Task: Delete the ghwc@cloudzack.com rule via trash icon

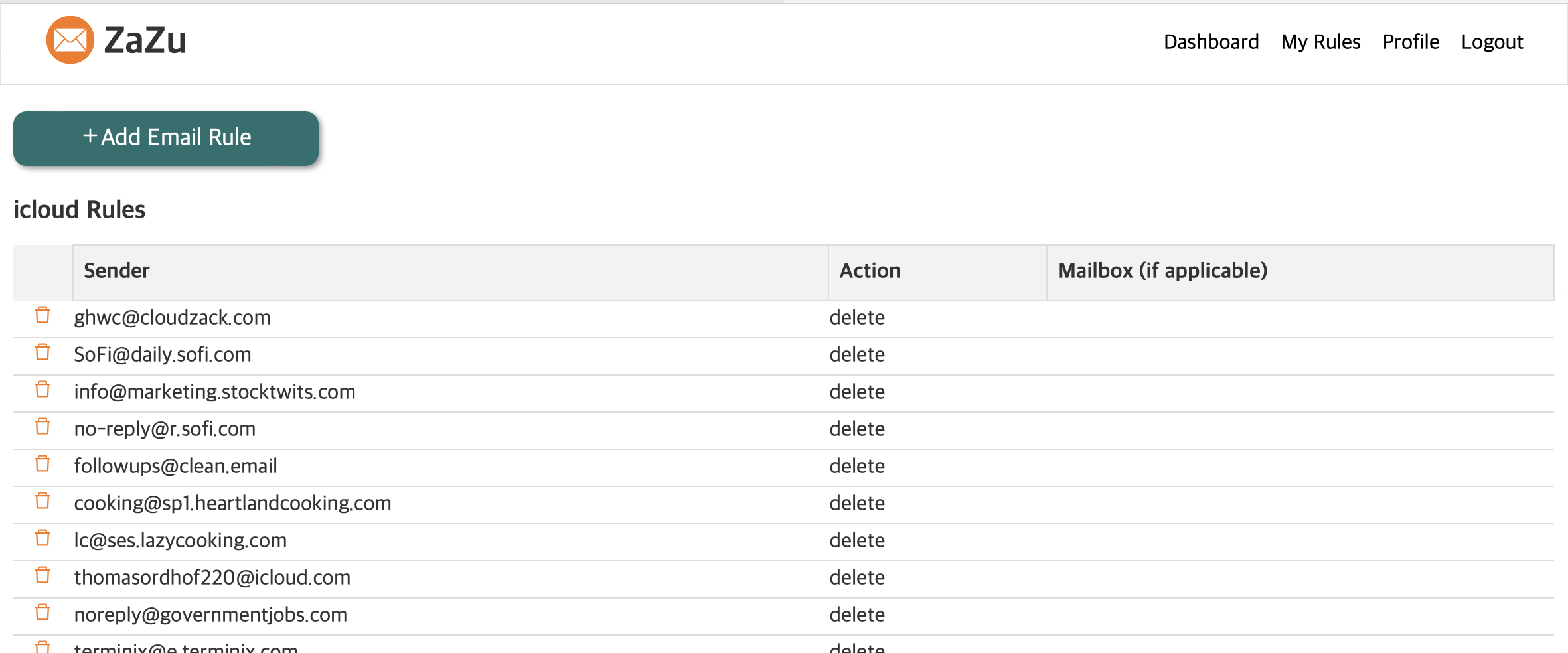Action: pos(42,315)
